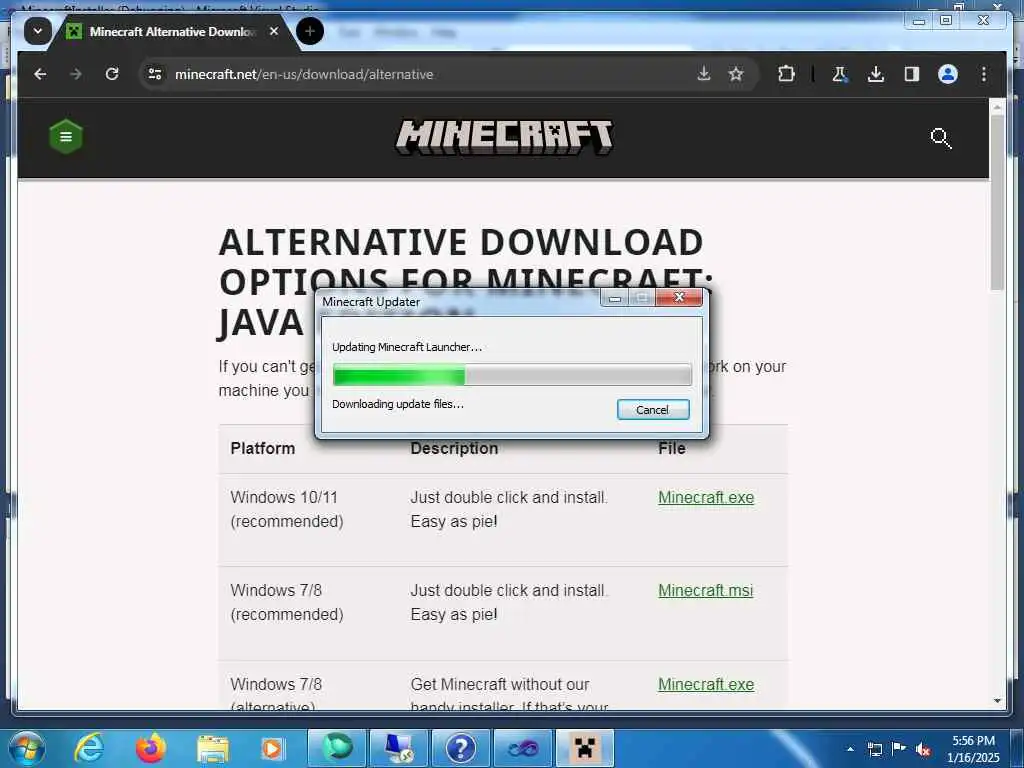The width and height of the screenshot is (1024, 768).
Task: Click the 'ALTERNATIVE DOWNLOAD' heading
Action: [x=460, y=242]
